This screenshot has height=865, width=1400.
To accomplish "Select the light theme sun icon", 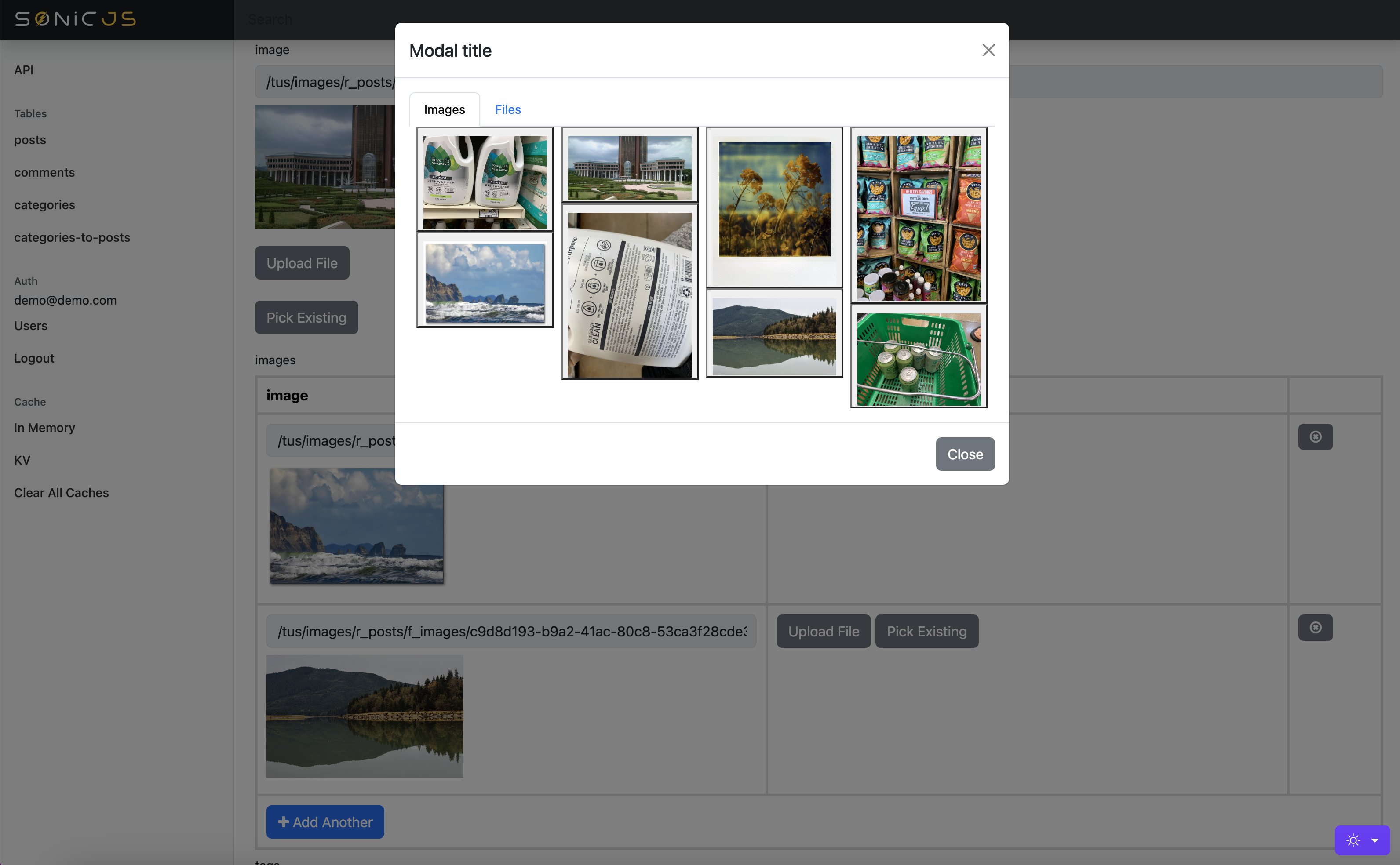I will (x=1353, y=840).
